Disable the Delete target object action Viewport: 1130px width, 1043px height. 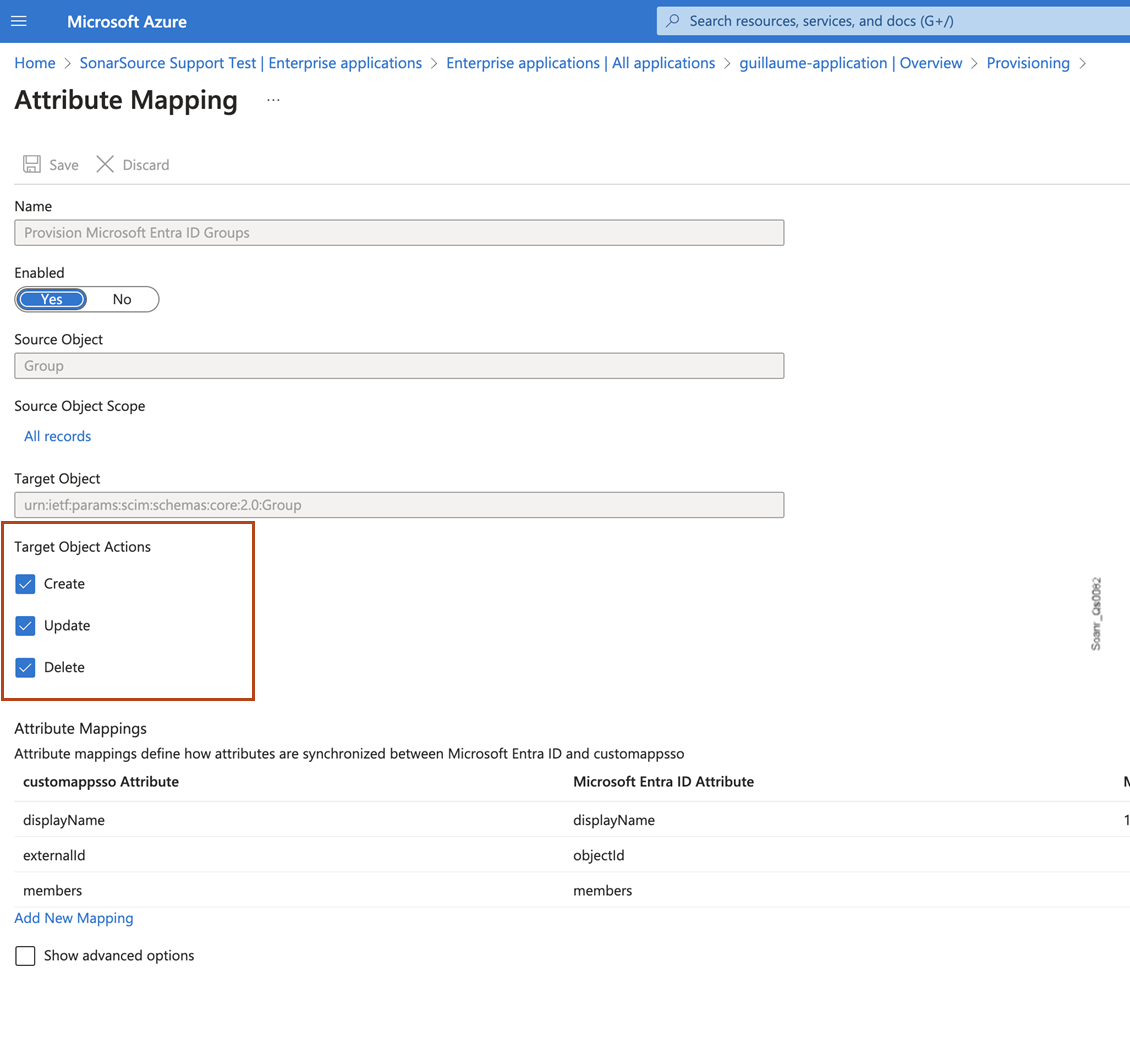(25, 667)
